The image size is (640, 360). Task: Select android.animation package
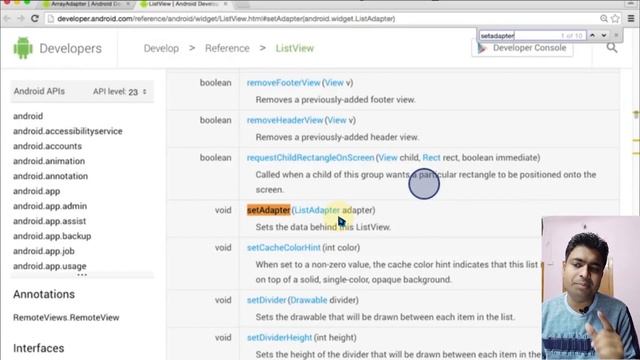click(49, 161)
